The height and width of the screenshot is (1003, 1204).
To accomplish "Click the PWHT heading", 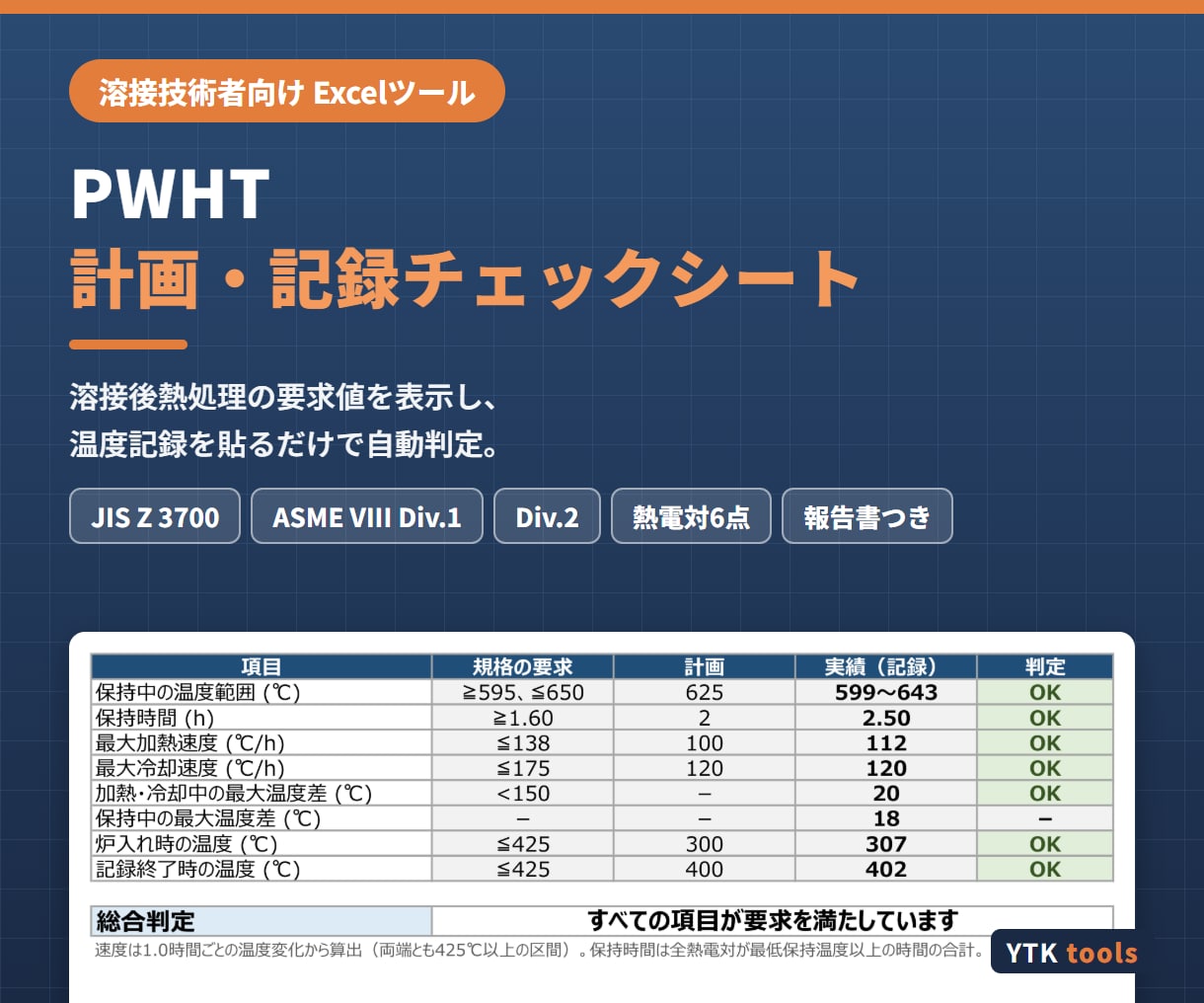I will (171, 194).
